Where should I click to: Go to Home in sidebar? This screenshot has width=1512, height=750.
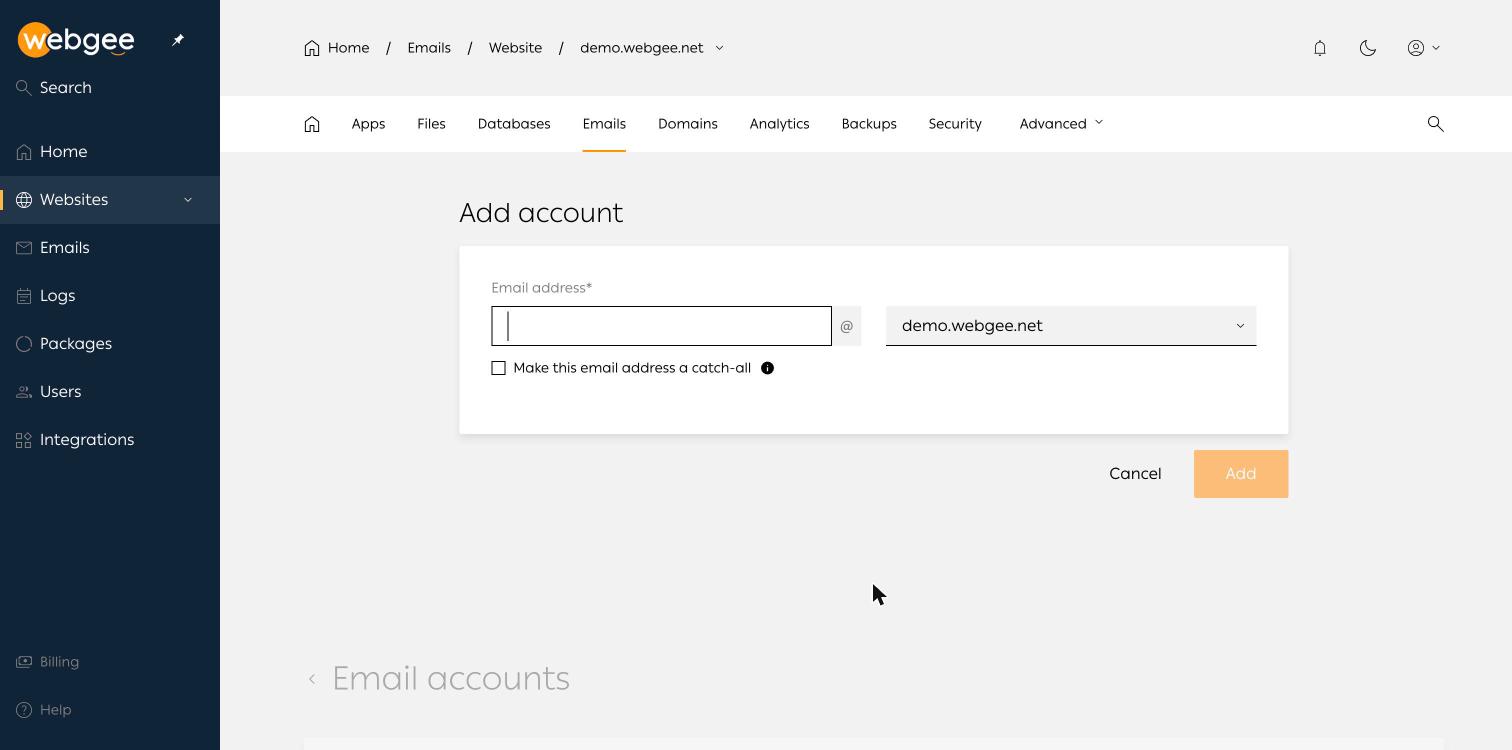click(110, 152)
